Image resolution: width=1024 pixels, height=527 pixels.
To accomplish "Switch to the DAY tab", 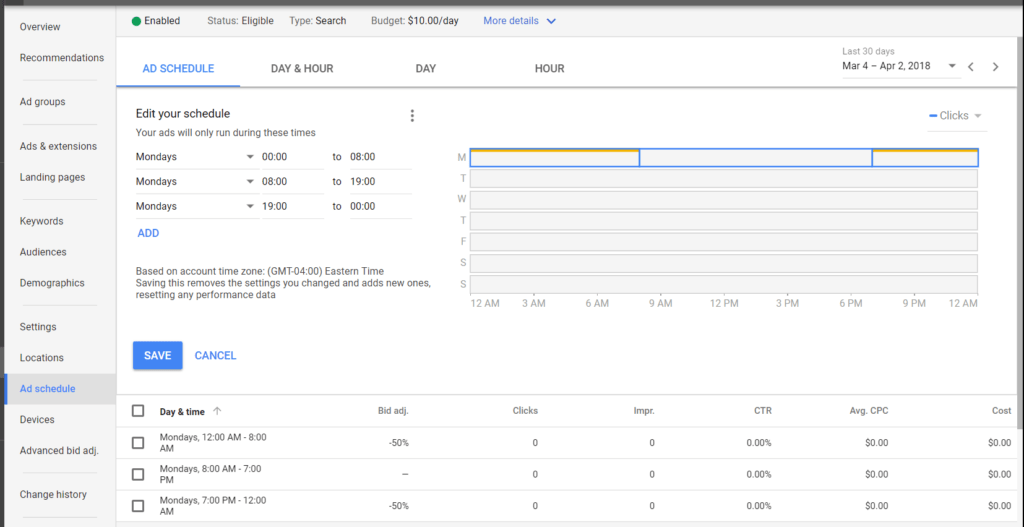I will [x=426, y=69].
